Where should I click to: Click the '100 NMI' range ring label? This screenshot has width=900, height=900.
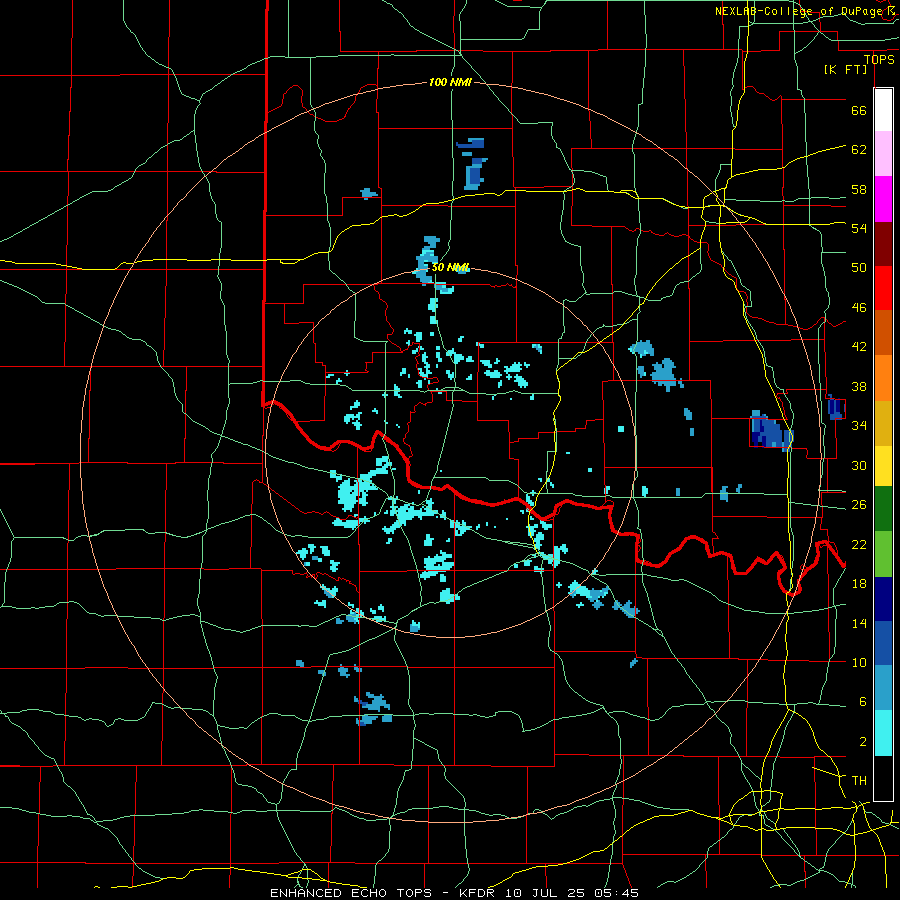(450, 83)
